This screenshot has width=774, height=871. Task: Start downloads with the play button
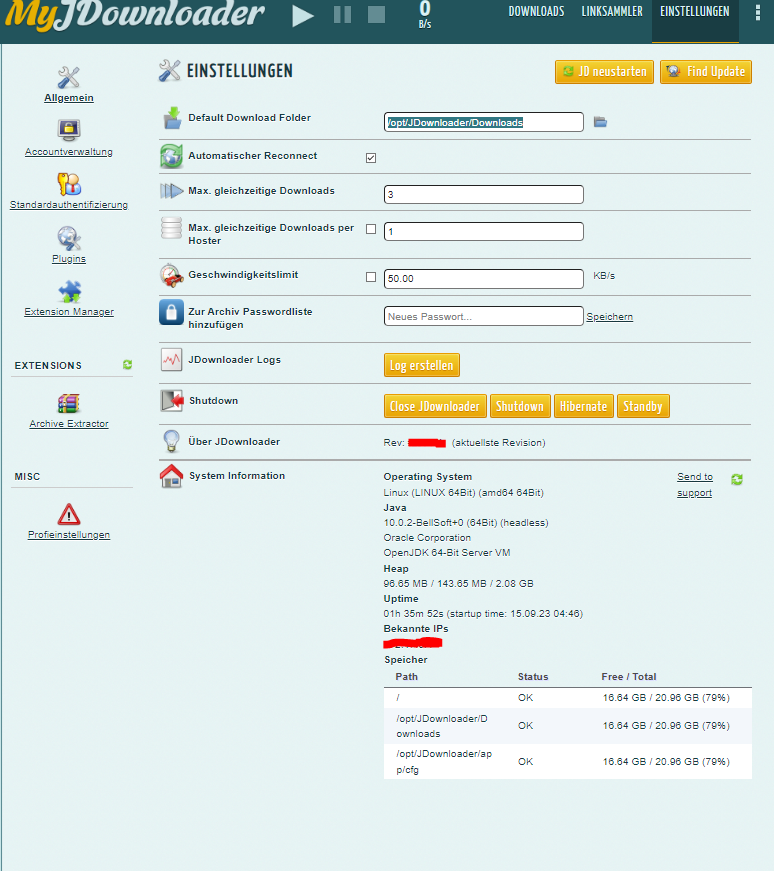(303, 15)
